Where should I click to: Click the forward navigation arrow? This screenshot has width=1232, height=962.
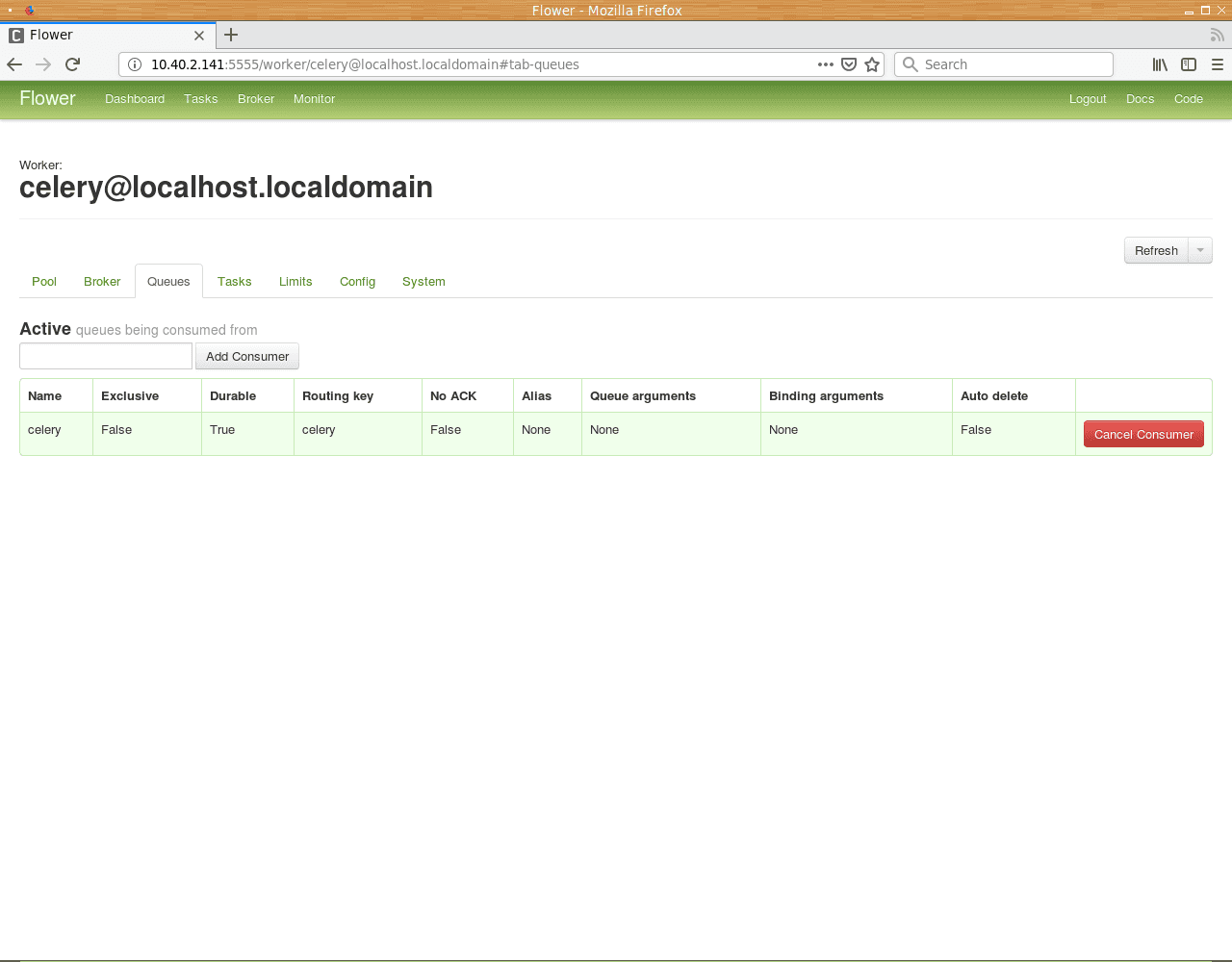point(43,64)
